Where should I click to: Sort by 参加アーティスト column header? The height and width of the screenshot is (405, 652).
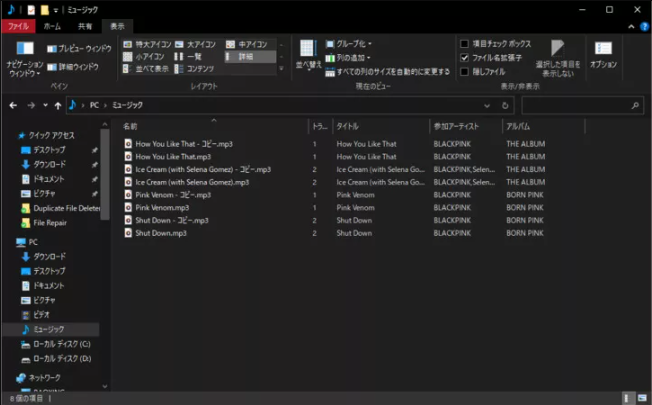tap(466, 126)
